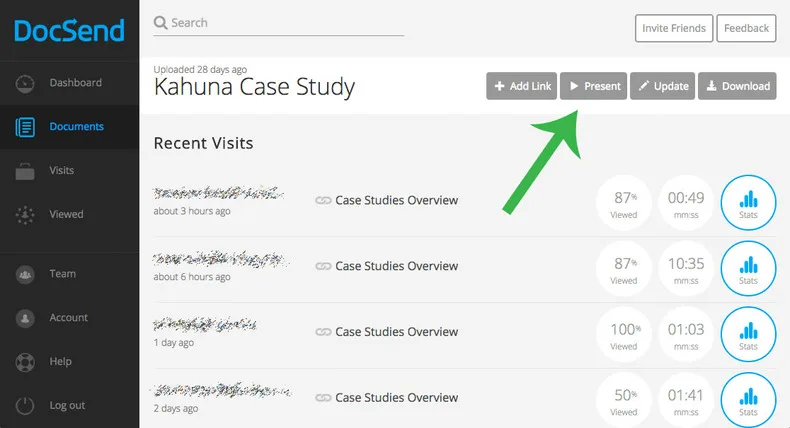Image resolution: width=790 pixels, height=428 pixels.
Task: Click the search magnifier icon
Action: (160, 23)
